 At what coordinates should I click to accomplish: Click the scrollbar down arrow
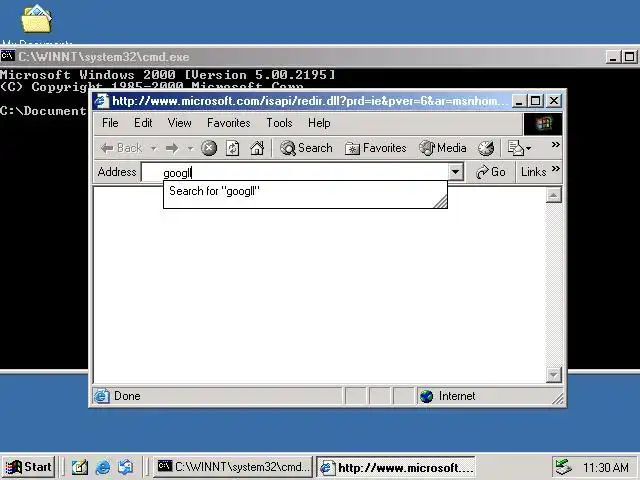click(553, 375)
